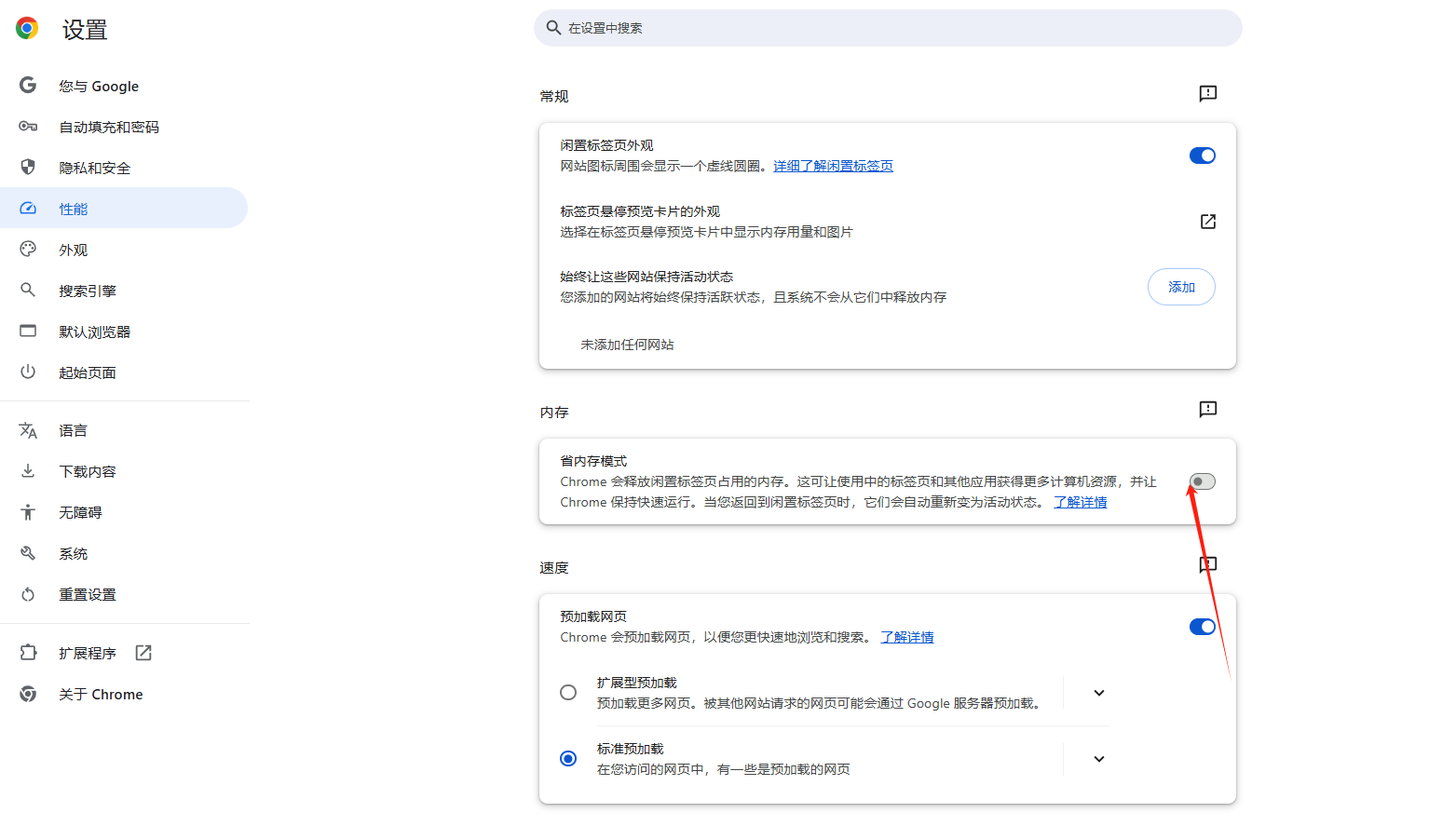Click the shield icon for 隐私和安全
1456x826 pixels.
[x=28, y=168]
